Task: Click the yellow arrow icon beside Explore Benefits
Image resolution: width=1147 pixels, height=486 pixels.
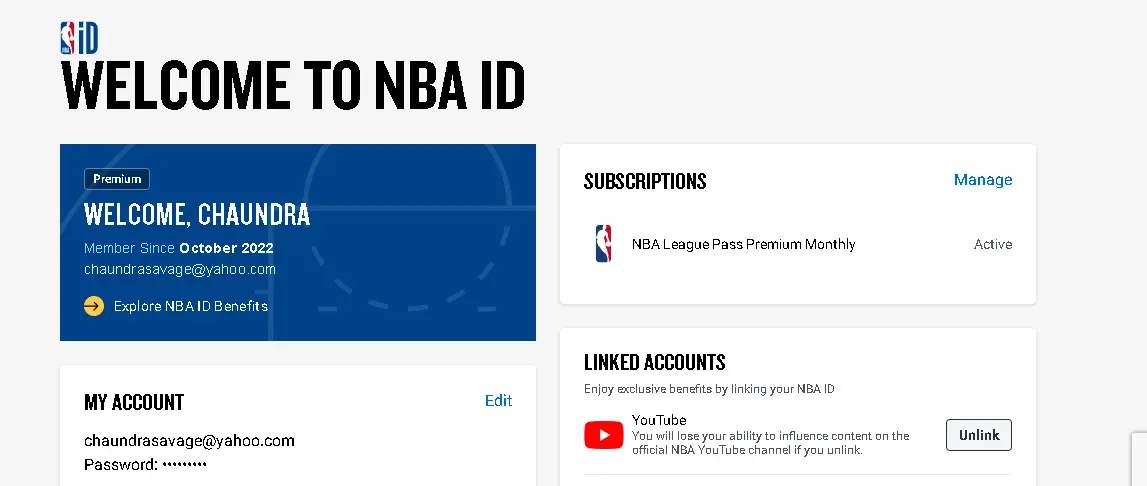Action: (94, 306)
